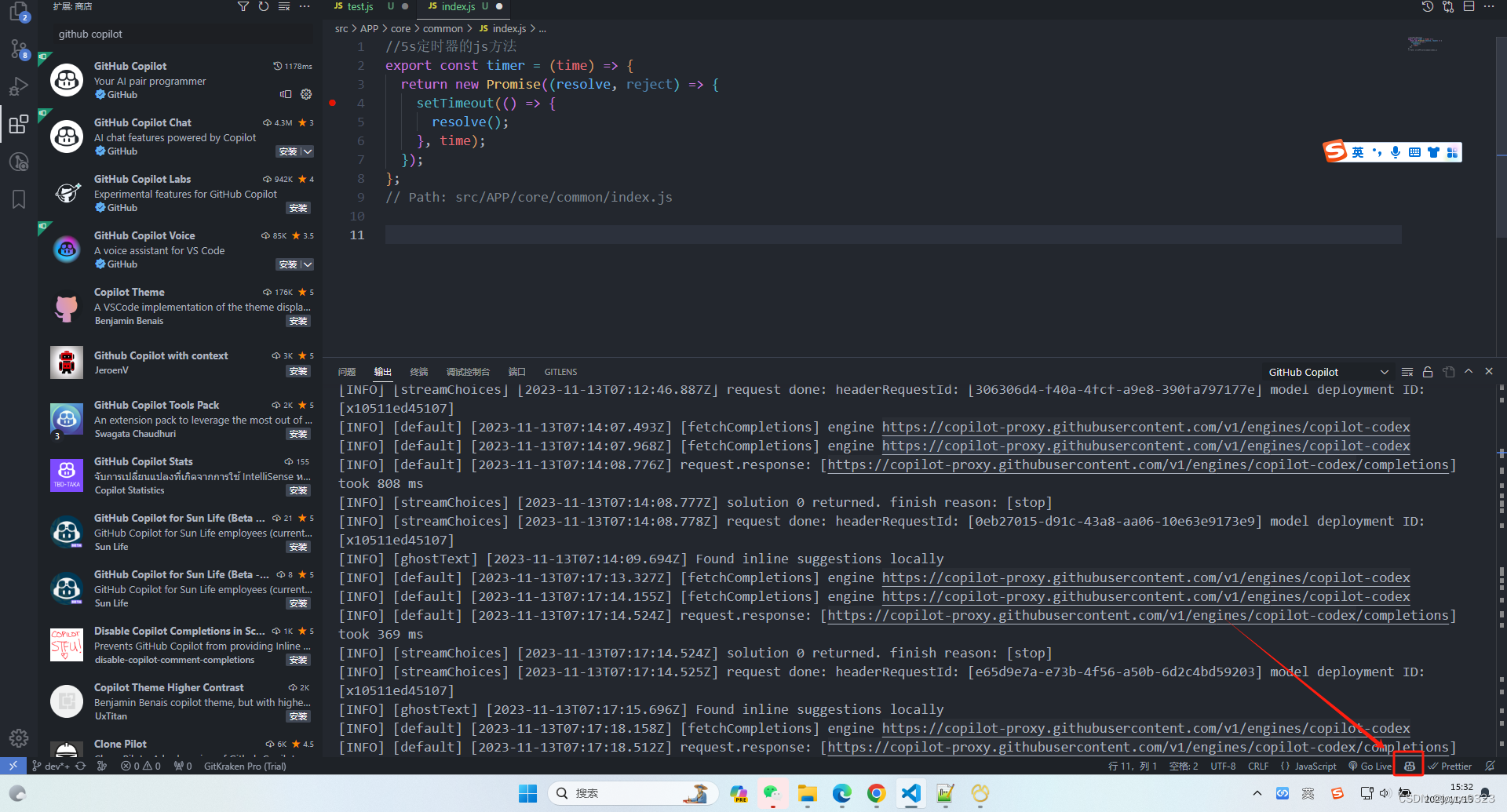Open the '空格: 2' indentation setting
Viewport: 1507px width, 812px height.
tap(1184, 766)
